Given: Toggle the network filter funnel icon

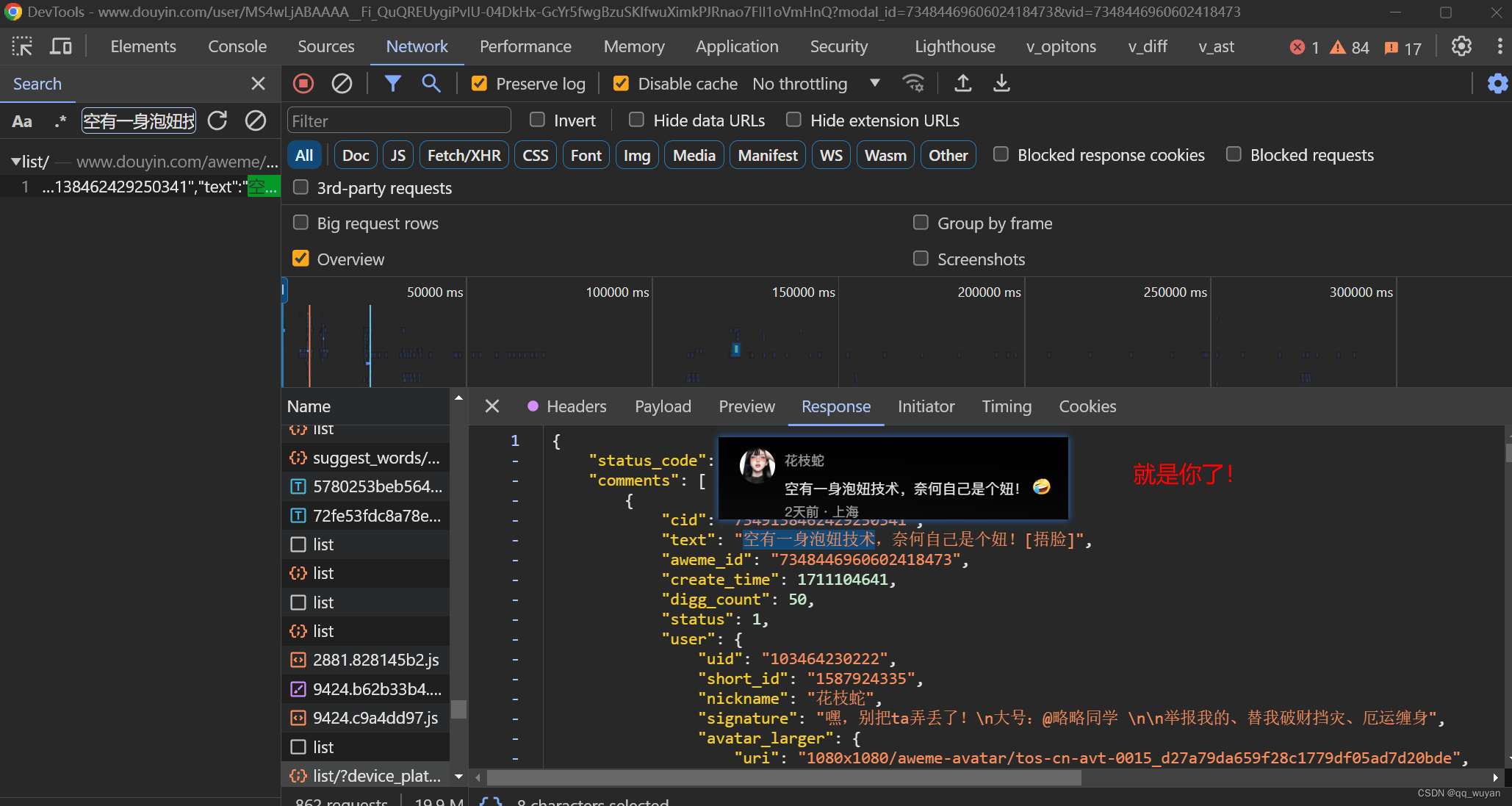Looking at the screenshot, I should (x=393, y=84).
